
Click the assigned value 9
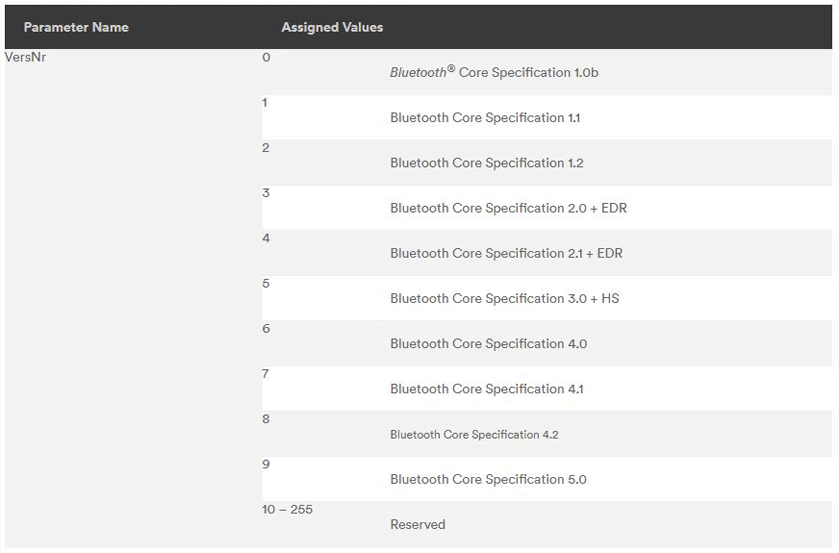266,464
